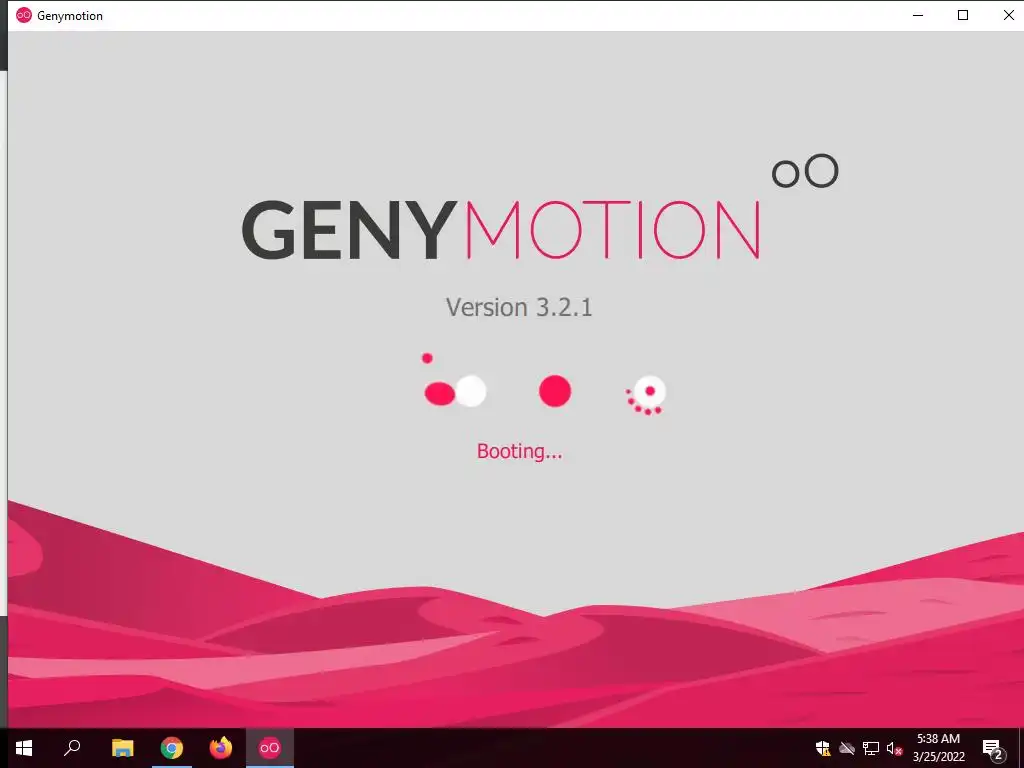This screenshot has width=1024, height=768.
Task: Click the crossed-out cloud icon in the system tray
Action: 847,748
